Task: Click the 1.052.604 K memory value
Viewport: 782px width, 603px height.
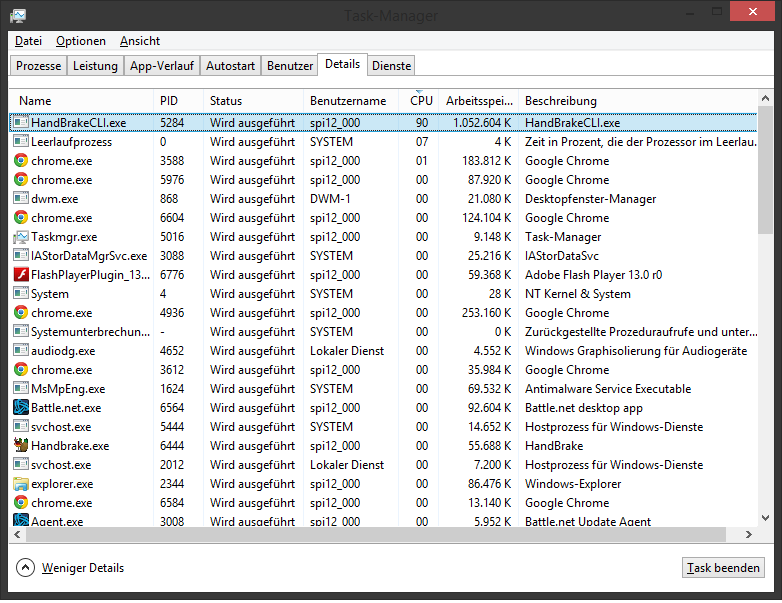Action: [x=482, y=123]
